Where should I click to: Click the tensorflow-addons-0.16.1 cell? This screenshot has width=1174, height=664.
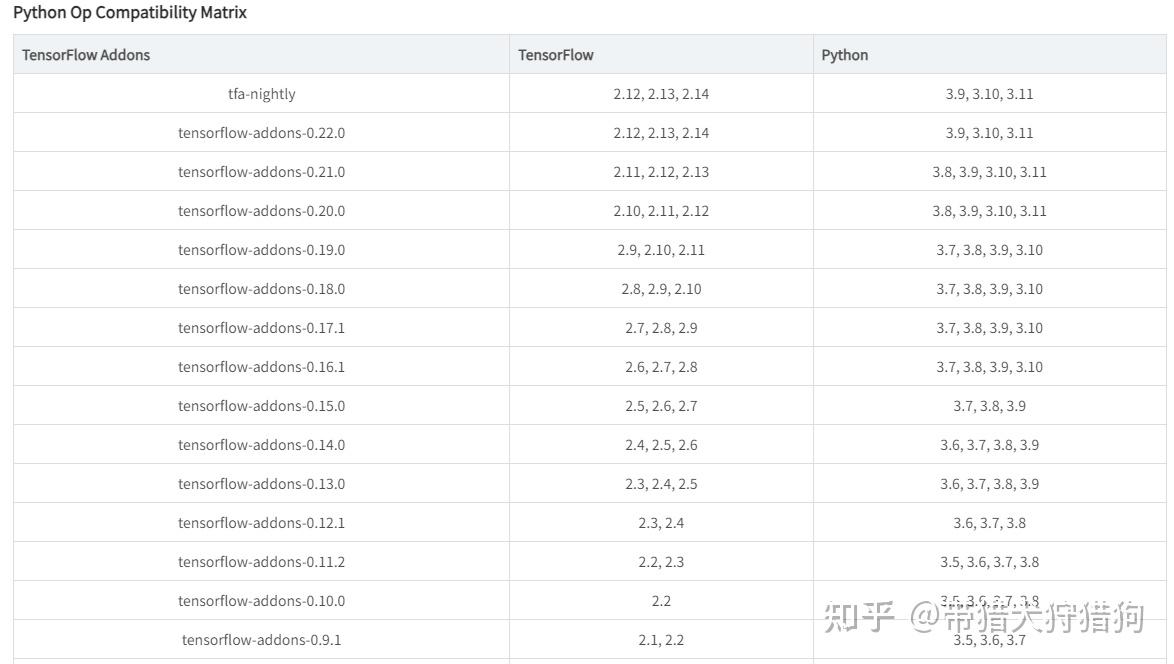pos(261,367)
